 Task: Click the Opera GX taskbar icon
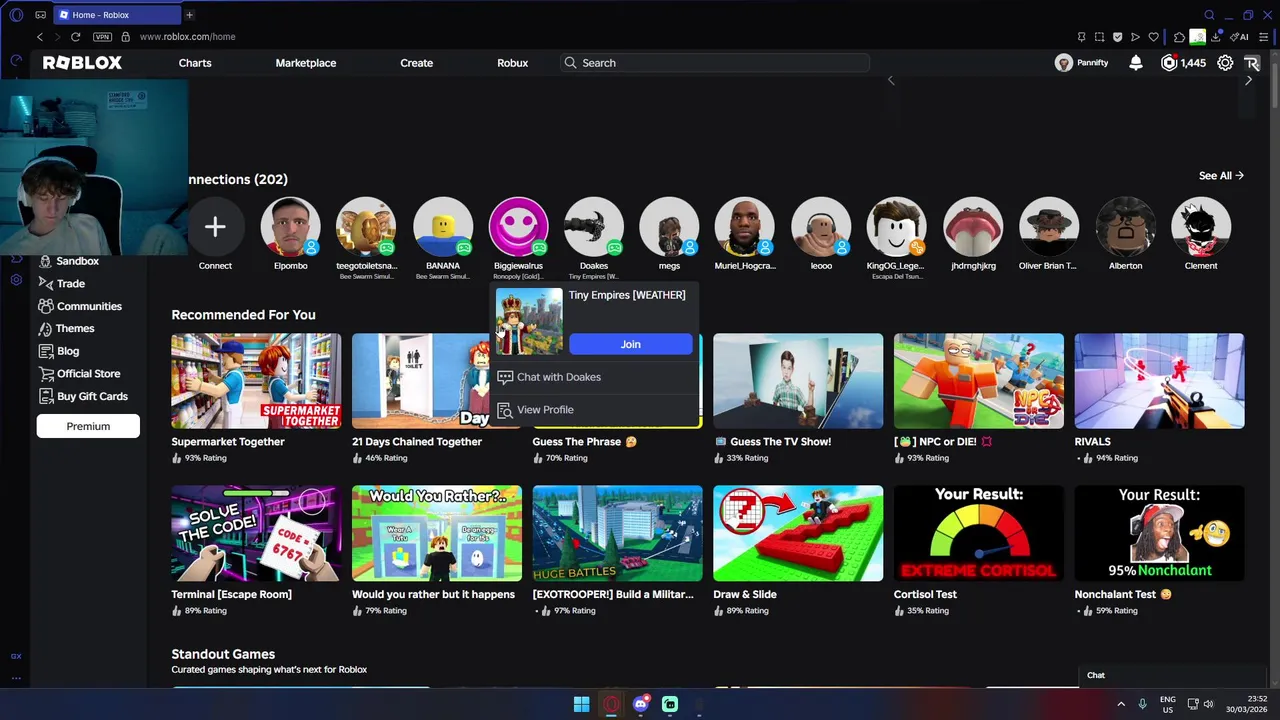pos(611,704)
